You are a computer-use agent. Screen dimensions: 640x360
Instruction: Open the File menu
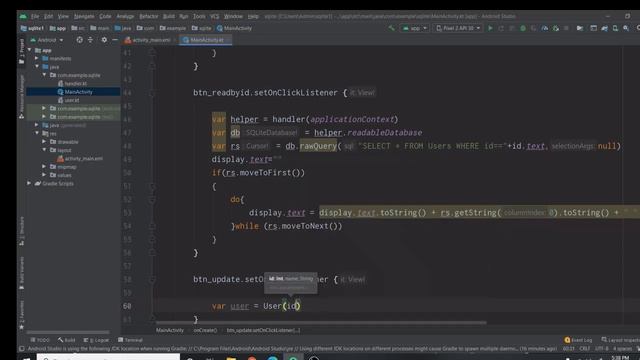coord(35,16)
